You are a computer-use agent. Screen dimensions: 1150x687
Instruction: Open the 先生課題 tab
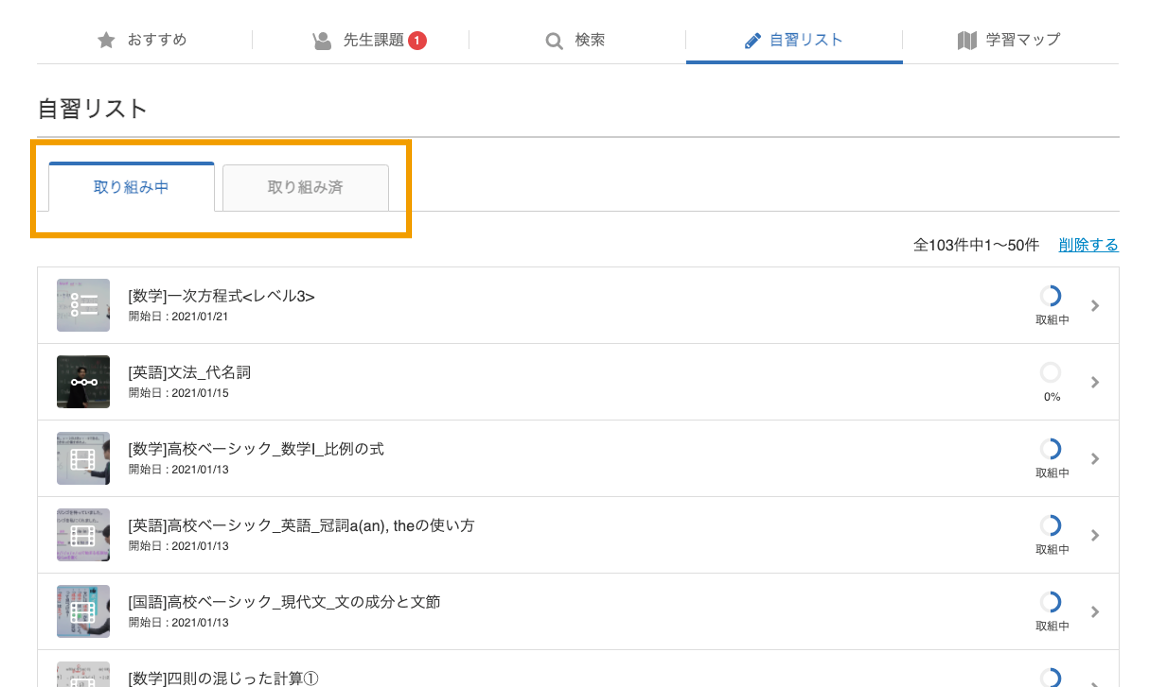pyautogui.click(x=360, y=40)
